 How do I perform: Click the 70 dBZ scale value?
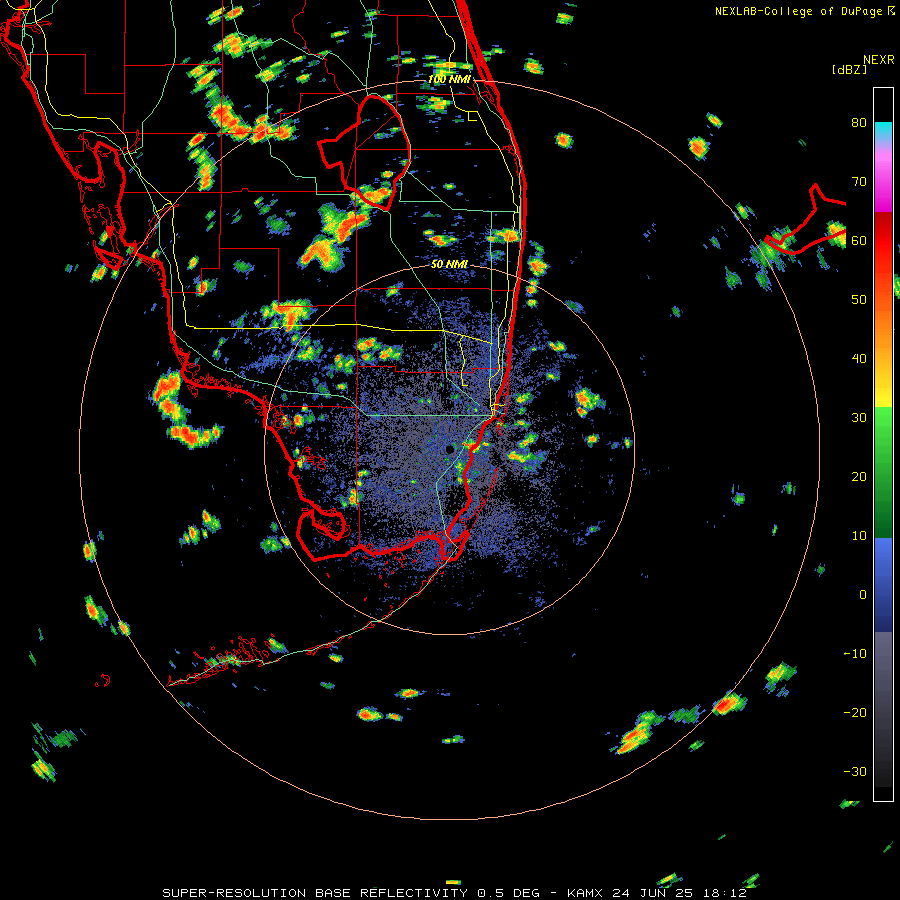click(859, 181)
